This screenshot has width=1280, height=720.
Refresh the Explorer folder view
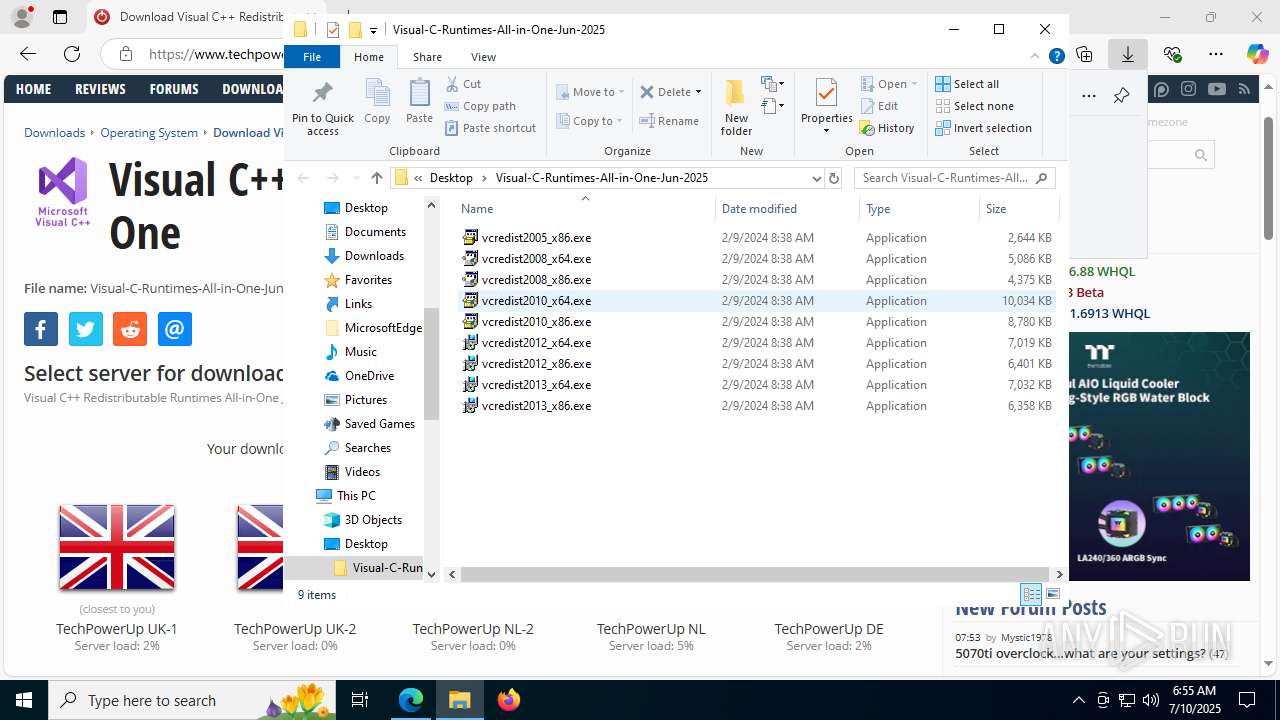(x=834, y=178)
